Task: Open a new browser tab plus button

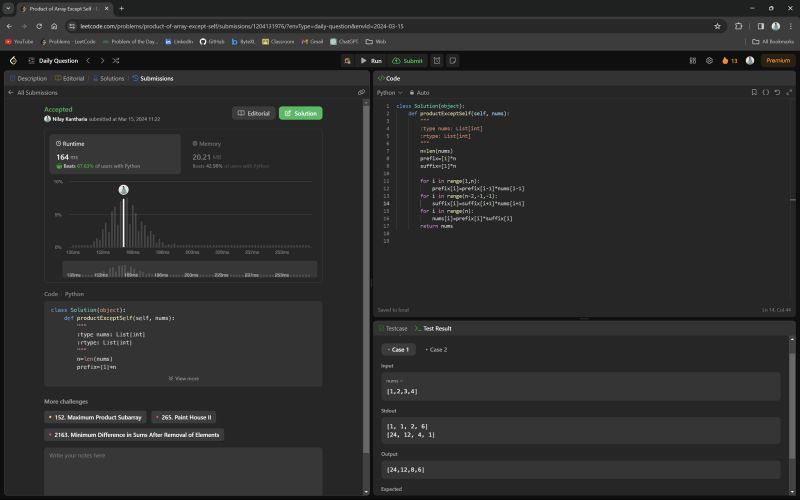Action: coord(121,9)
